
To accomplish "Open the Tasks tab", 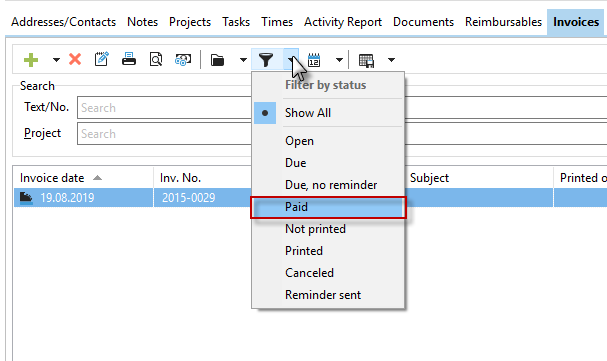I will pos(236,22).
